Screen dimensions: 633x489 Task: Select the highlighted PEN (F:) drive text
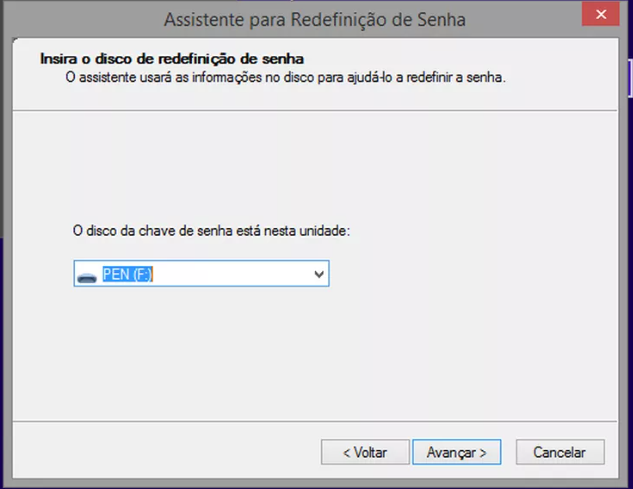pos(127,274)
